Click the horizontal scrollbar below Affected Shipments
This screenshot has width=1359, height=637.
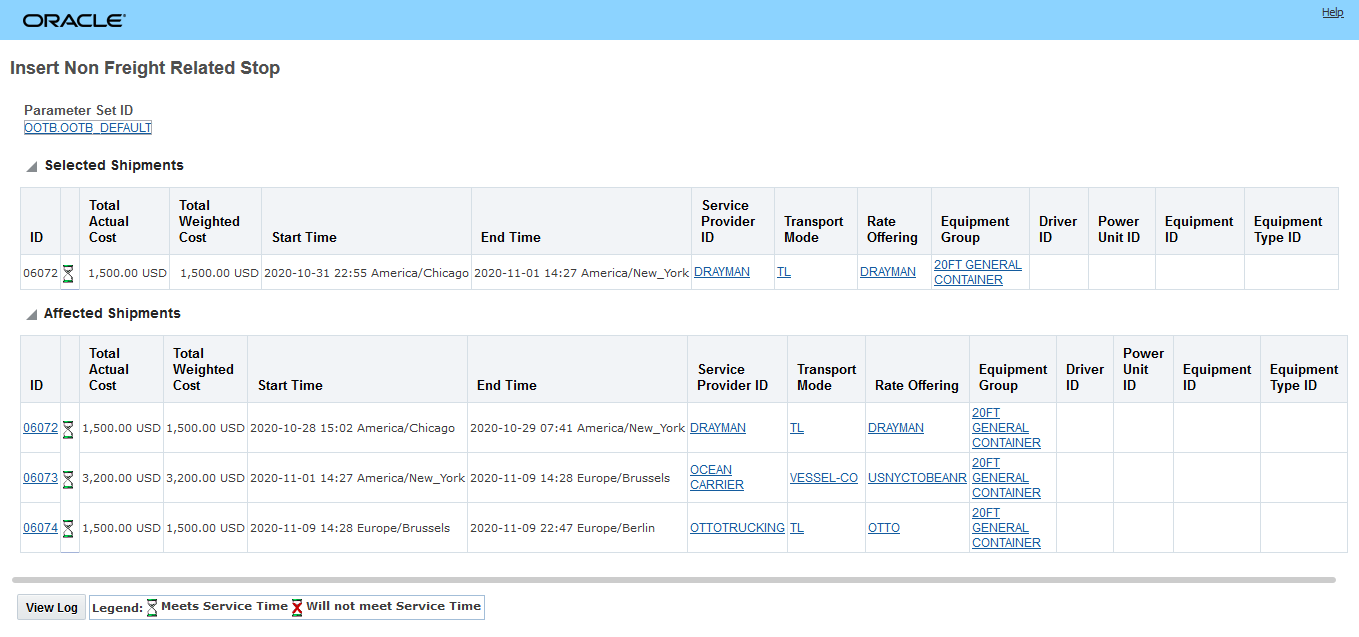point(674,580)
